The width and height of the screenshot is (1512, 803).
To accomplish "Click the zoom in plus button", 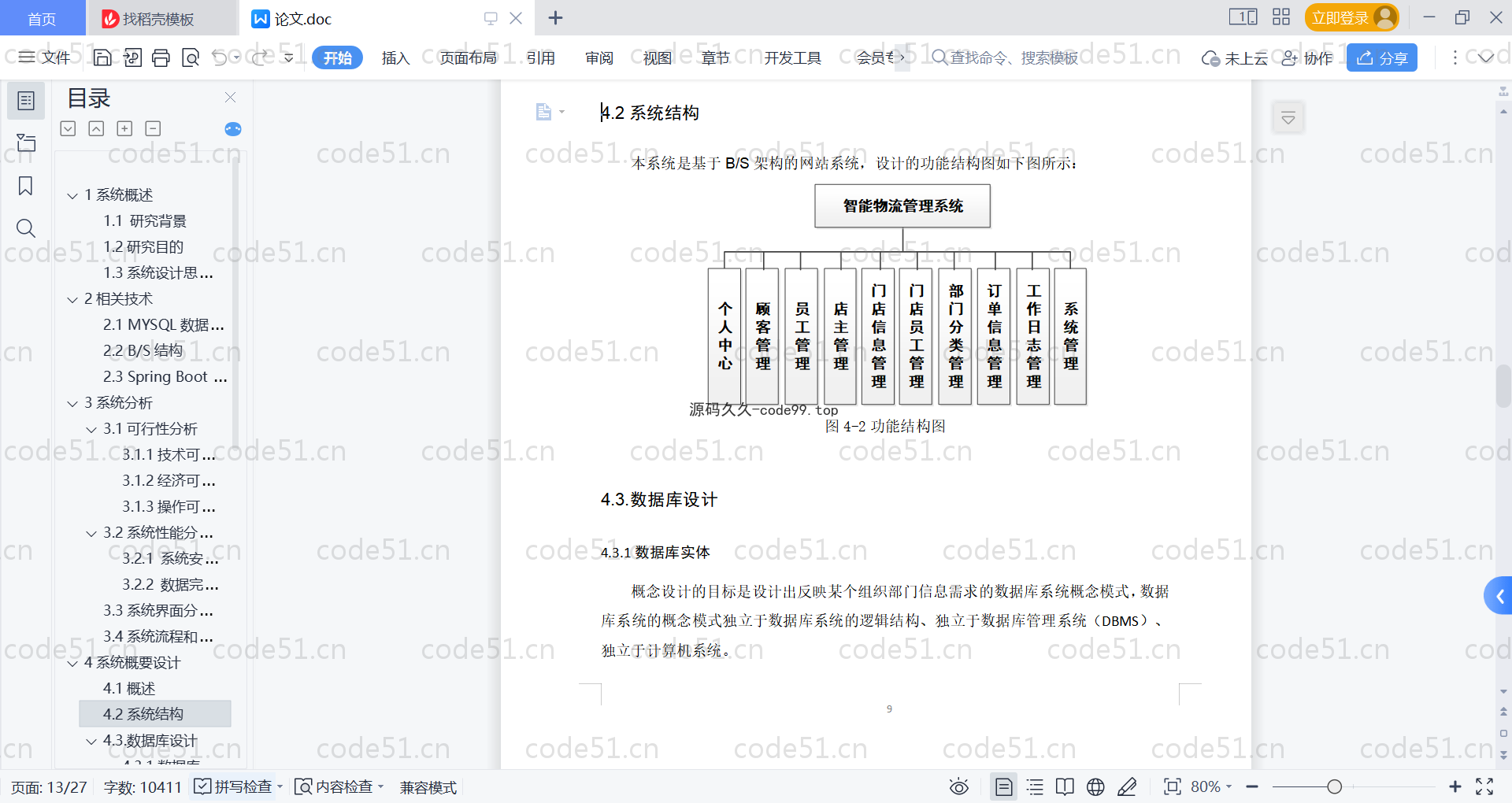I will [1455, 786].
